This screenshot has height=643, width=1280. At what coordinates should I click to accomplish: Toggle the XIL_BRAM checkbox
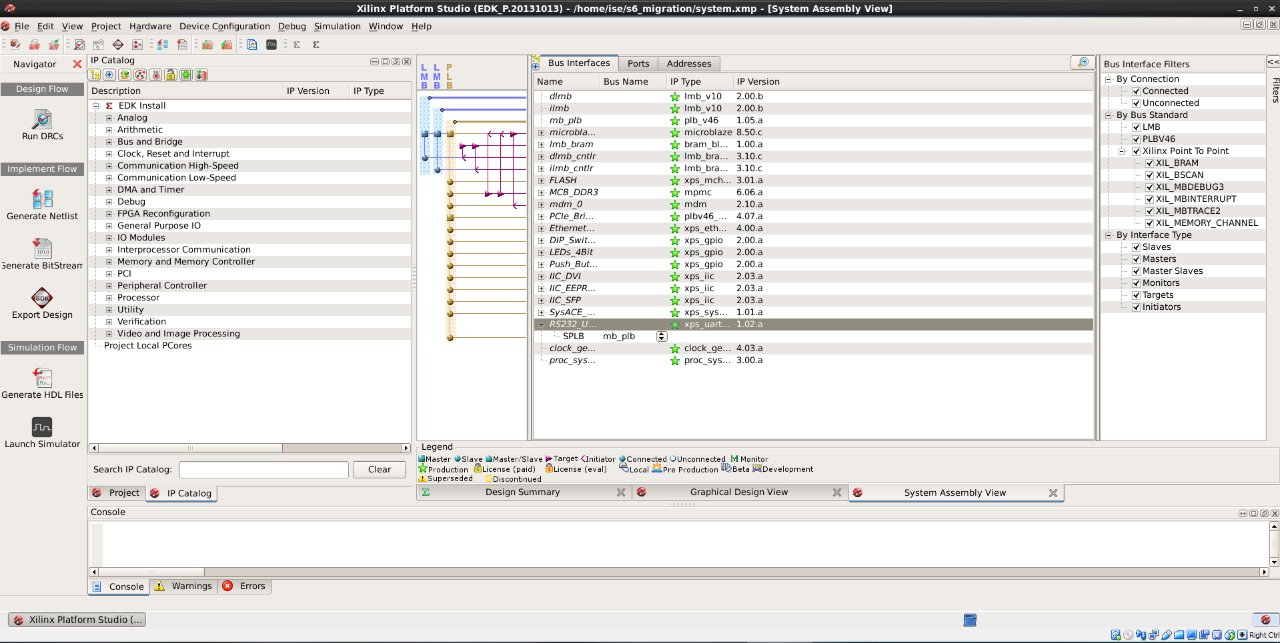click(x=1150, y=163)
